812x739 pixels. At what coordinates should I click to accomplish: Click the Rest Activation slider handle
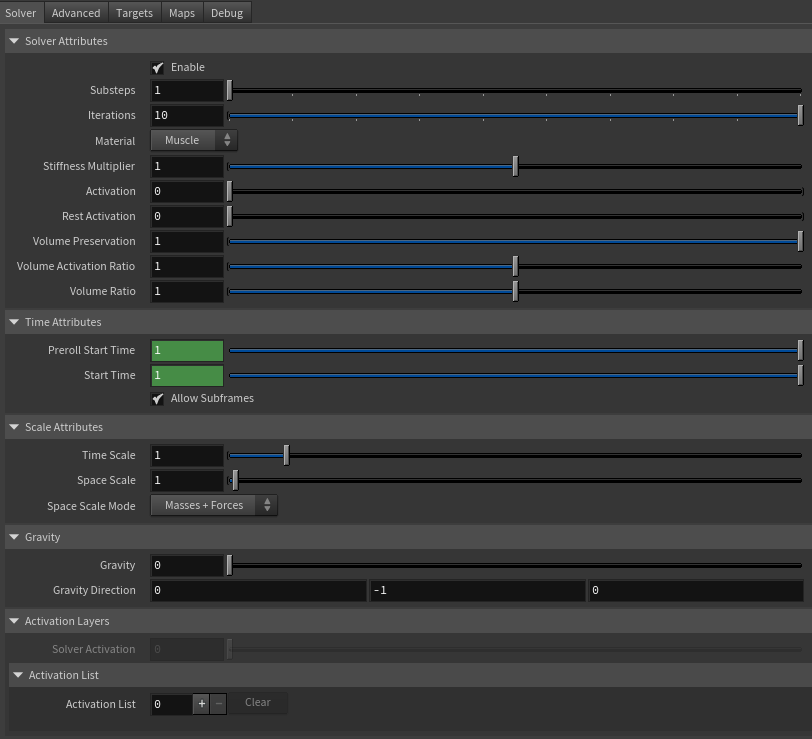[x=229, y=216]
